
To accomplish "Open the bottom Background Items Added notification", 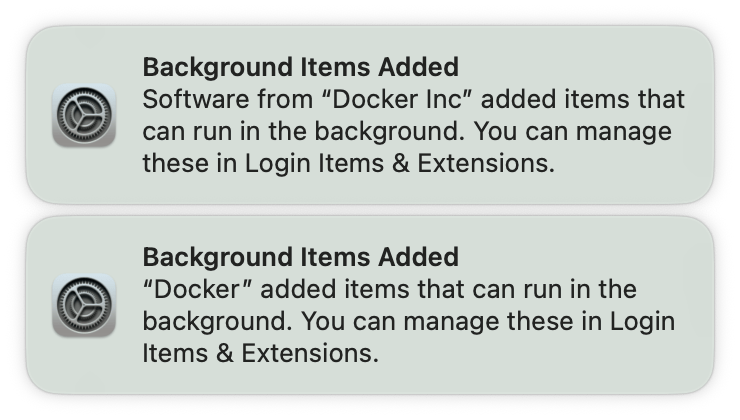I will tap(370, 305).
